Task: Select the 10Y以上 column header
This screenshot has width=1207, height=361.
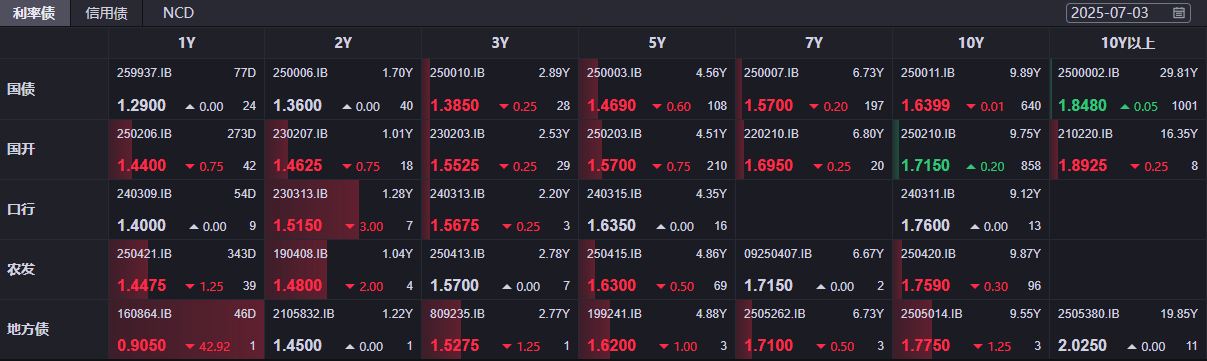Action: point(1127,43)
